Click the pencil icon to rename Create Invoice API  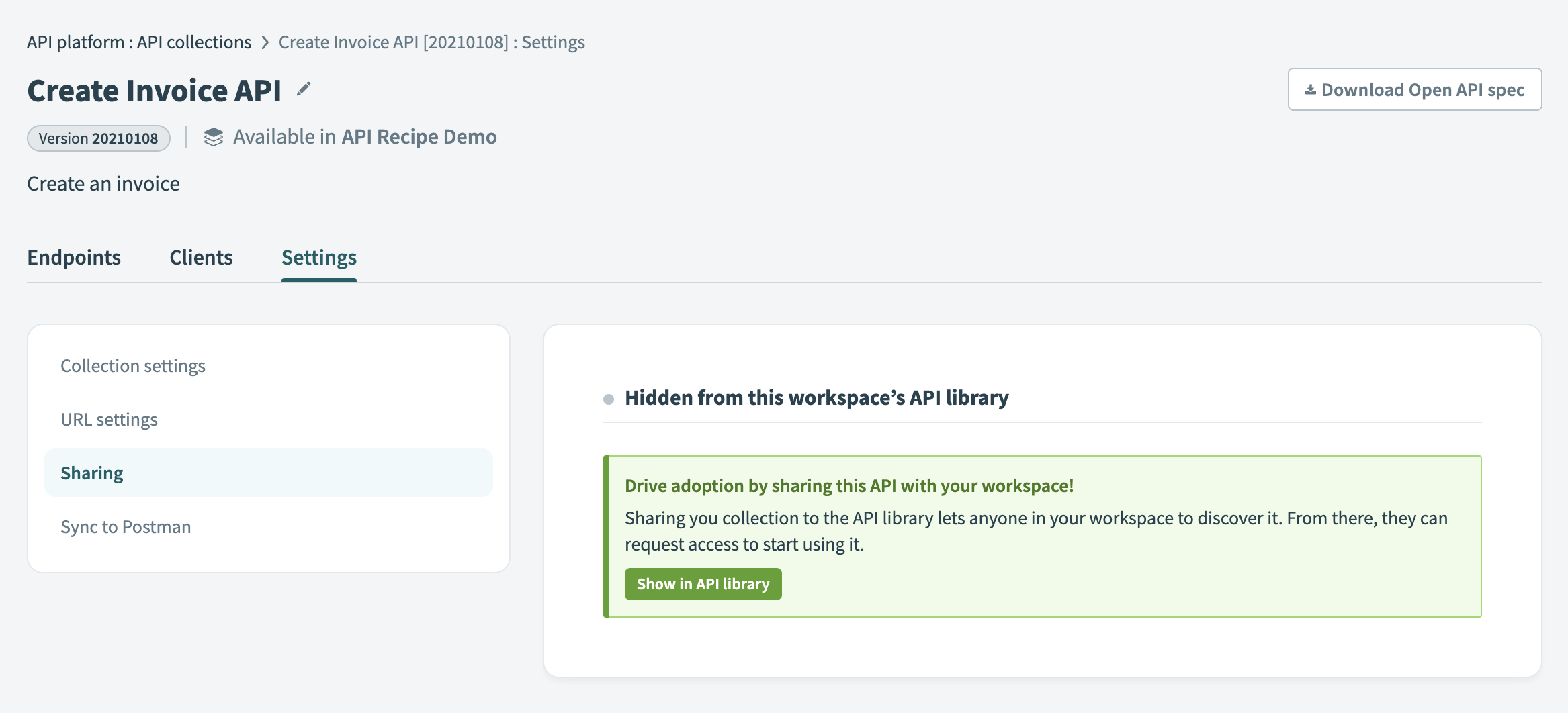coord(304,88)
